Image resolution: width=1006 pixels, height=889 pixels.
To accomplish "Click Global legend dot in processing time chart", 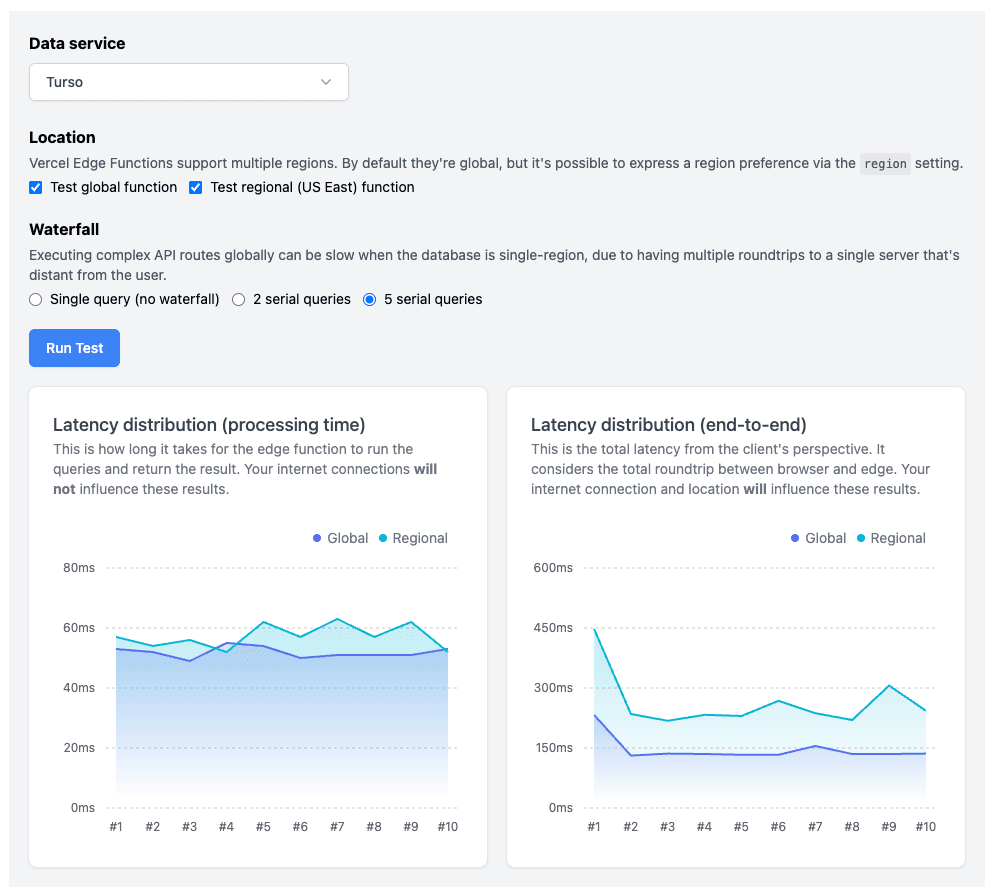I will (317, 538).
